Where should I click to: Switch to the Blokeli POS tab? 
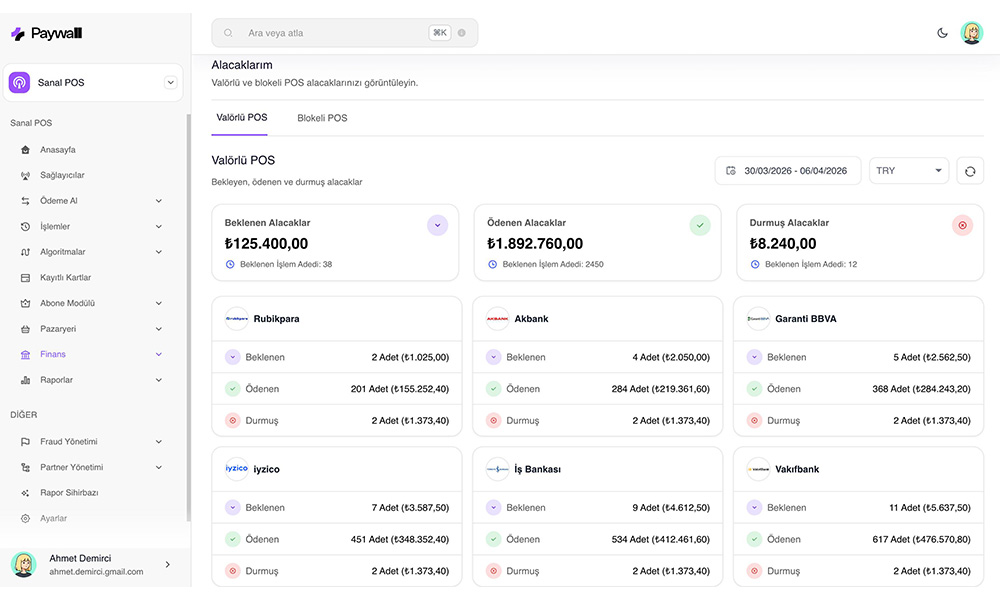[322, 118]
